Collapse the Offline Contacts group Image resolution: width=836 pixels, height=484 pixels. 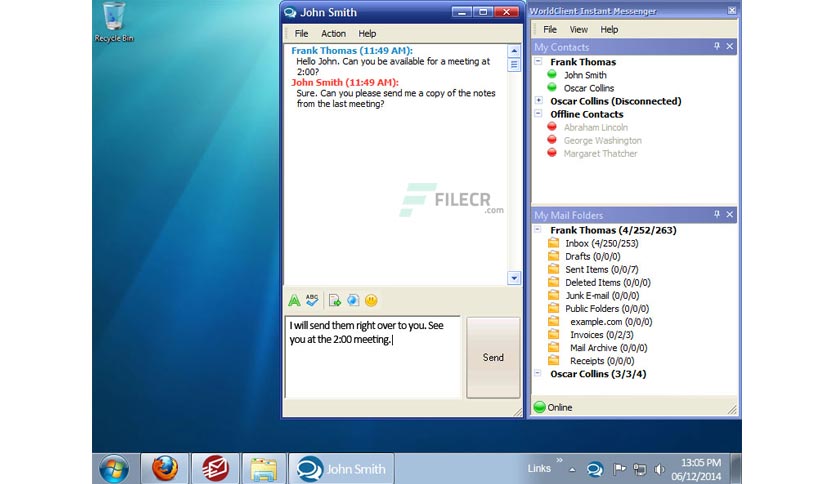538,114
